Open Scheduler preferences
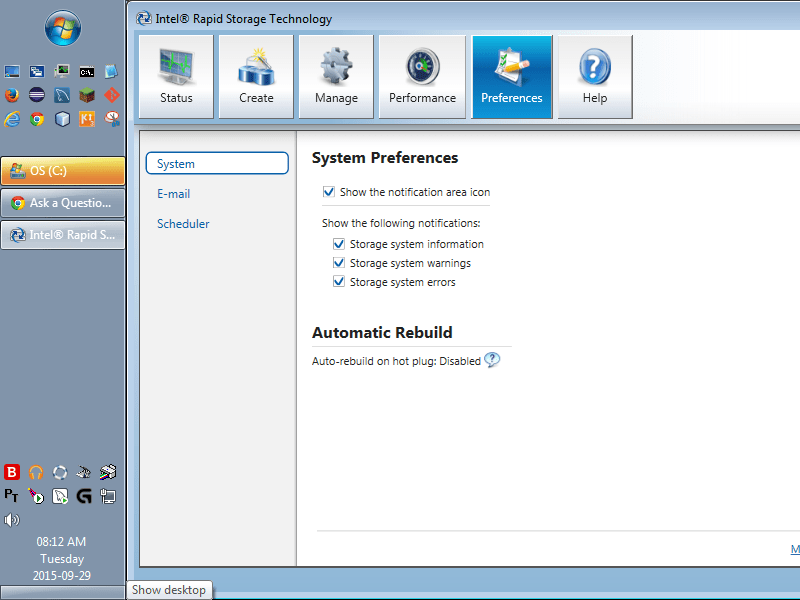The image size is (800, 600). tap(183, 223)
